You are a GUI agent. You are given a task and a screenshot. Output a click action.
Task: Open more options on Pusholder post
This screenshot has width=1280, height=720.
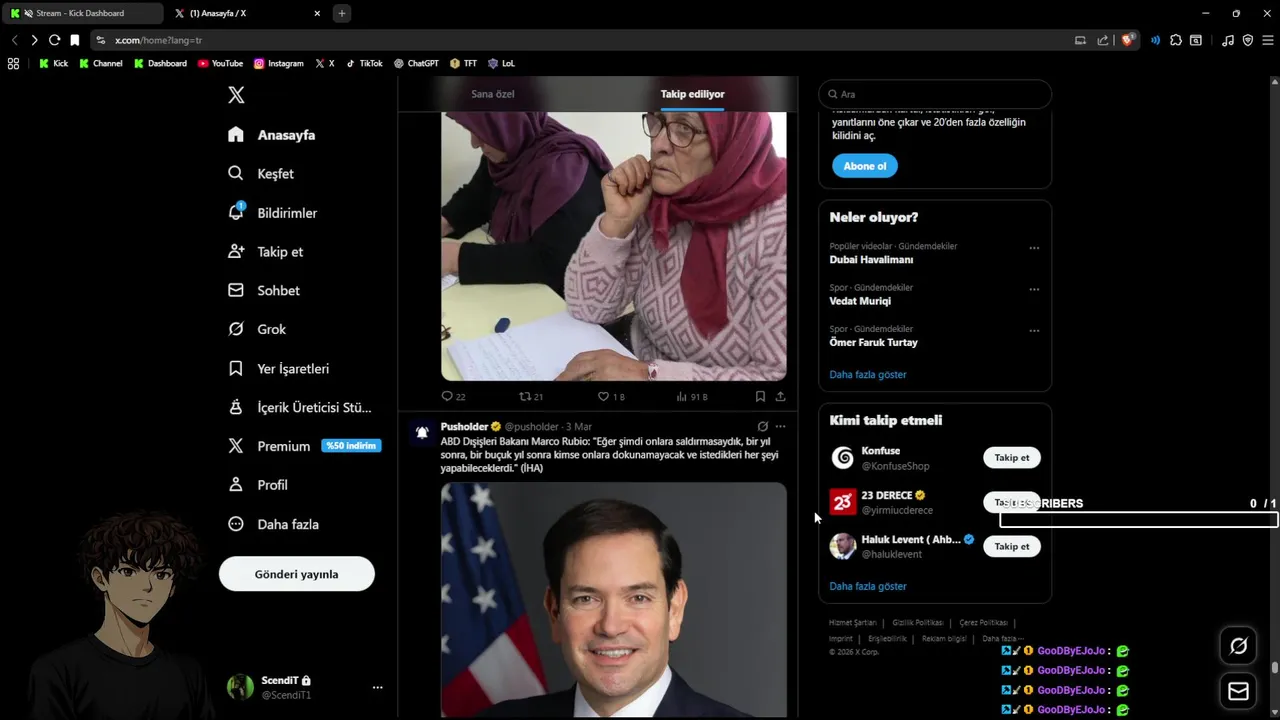click(x=780, y=426)
